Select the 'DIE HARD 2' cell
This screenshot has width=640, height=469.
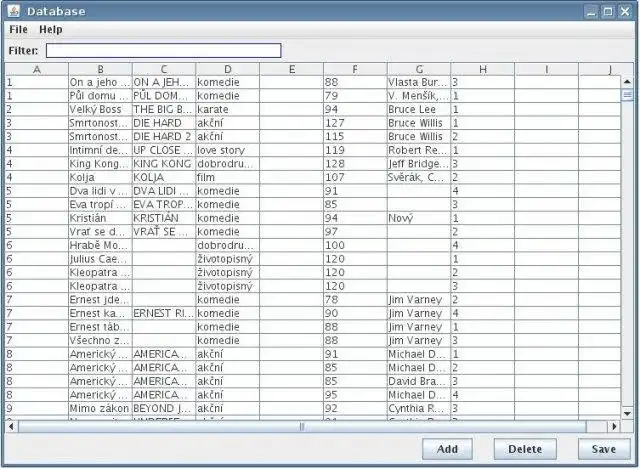(164, 137)
